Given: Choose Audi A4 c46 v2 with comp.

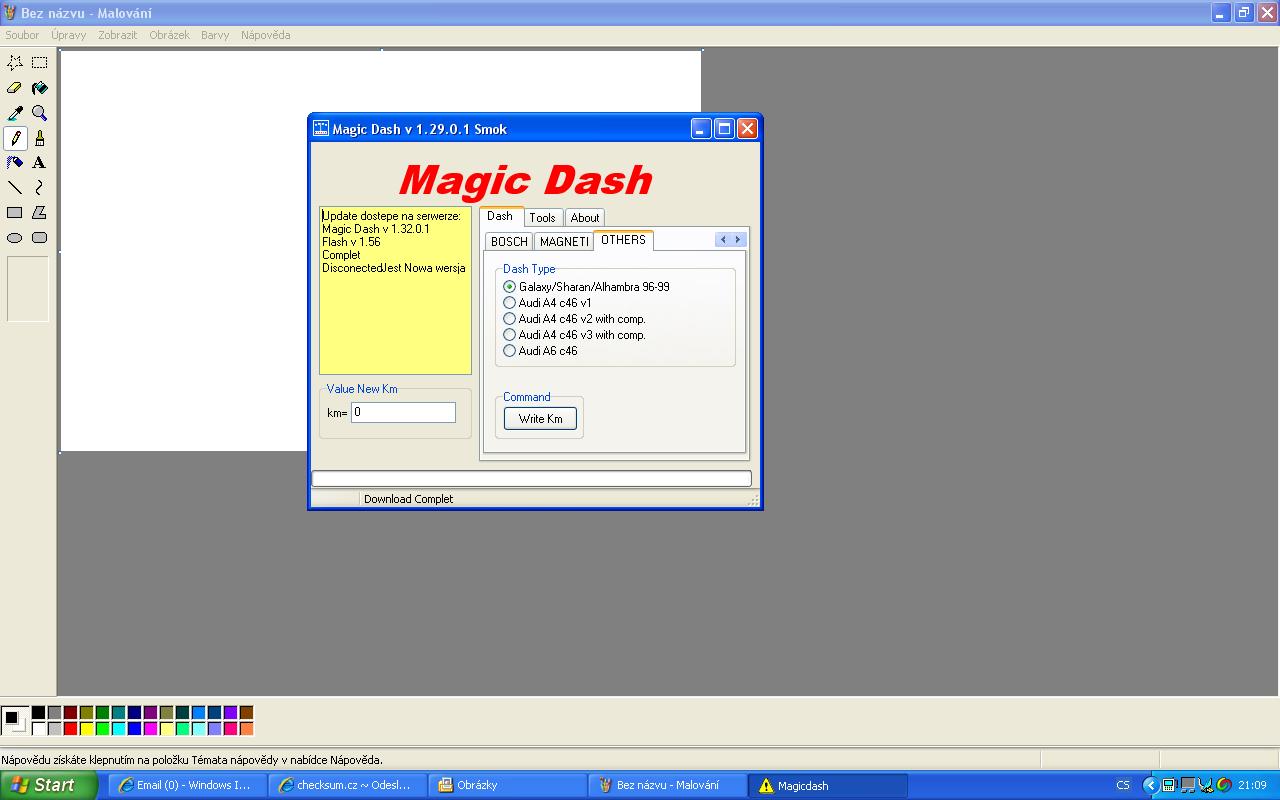Looking at the screenshot, I should click(574, 319).
